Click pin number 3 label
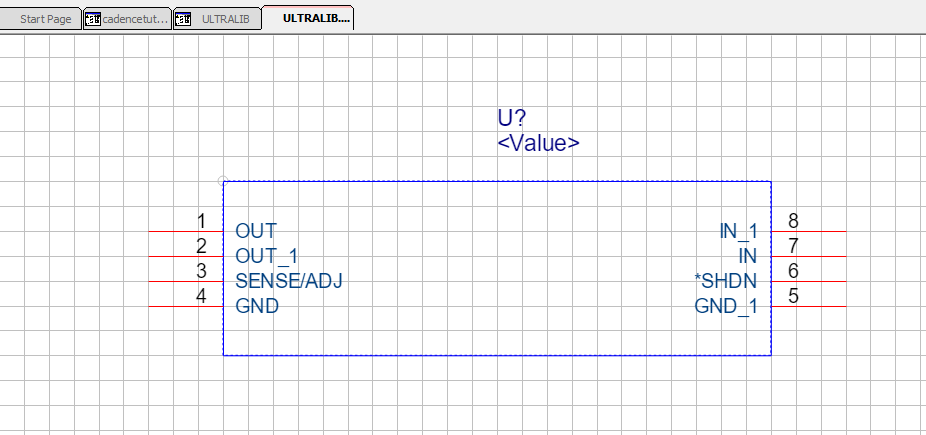This screenshot has width=926, height=435. [201, 271]
